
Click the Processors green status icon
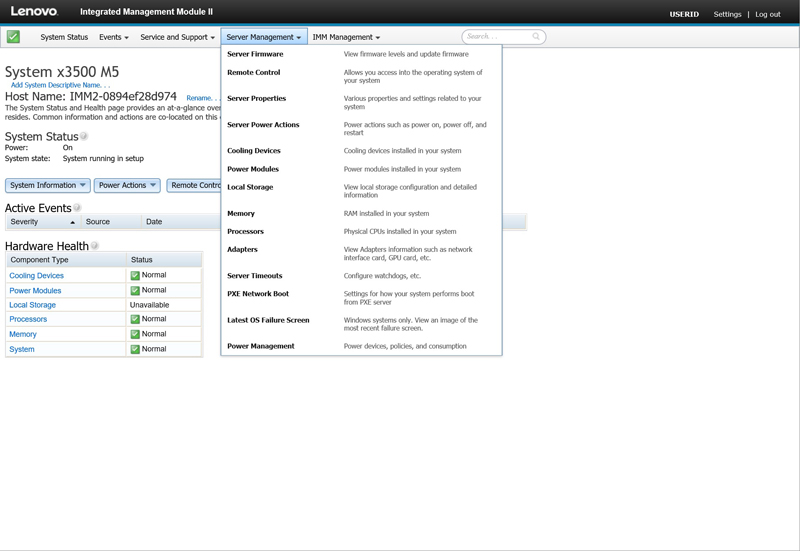pyautogui.click(x=135, y=319)
